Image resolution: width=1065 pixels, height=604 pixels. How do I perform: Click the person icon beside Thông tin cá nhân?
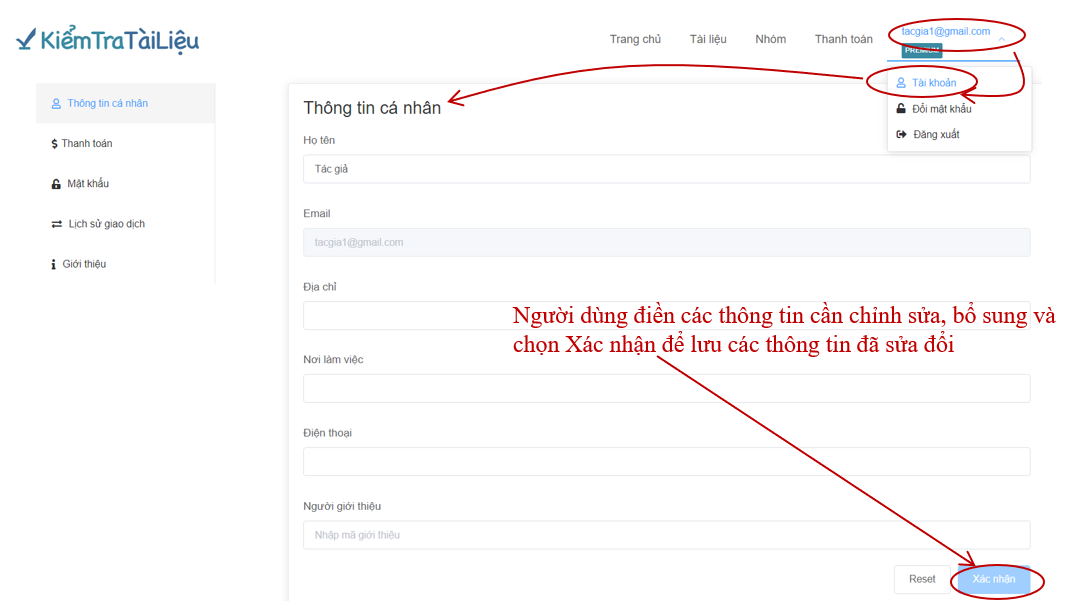[56, 104]
